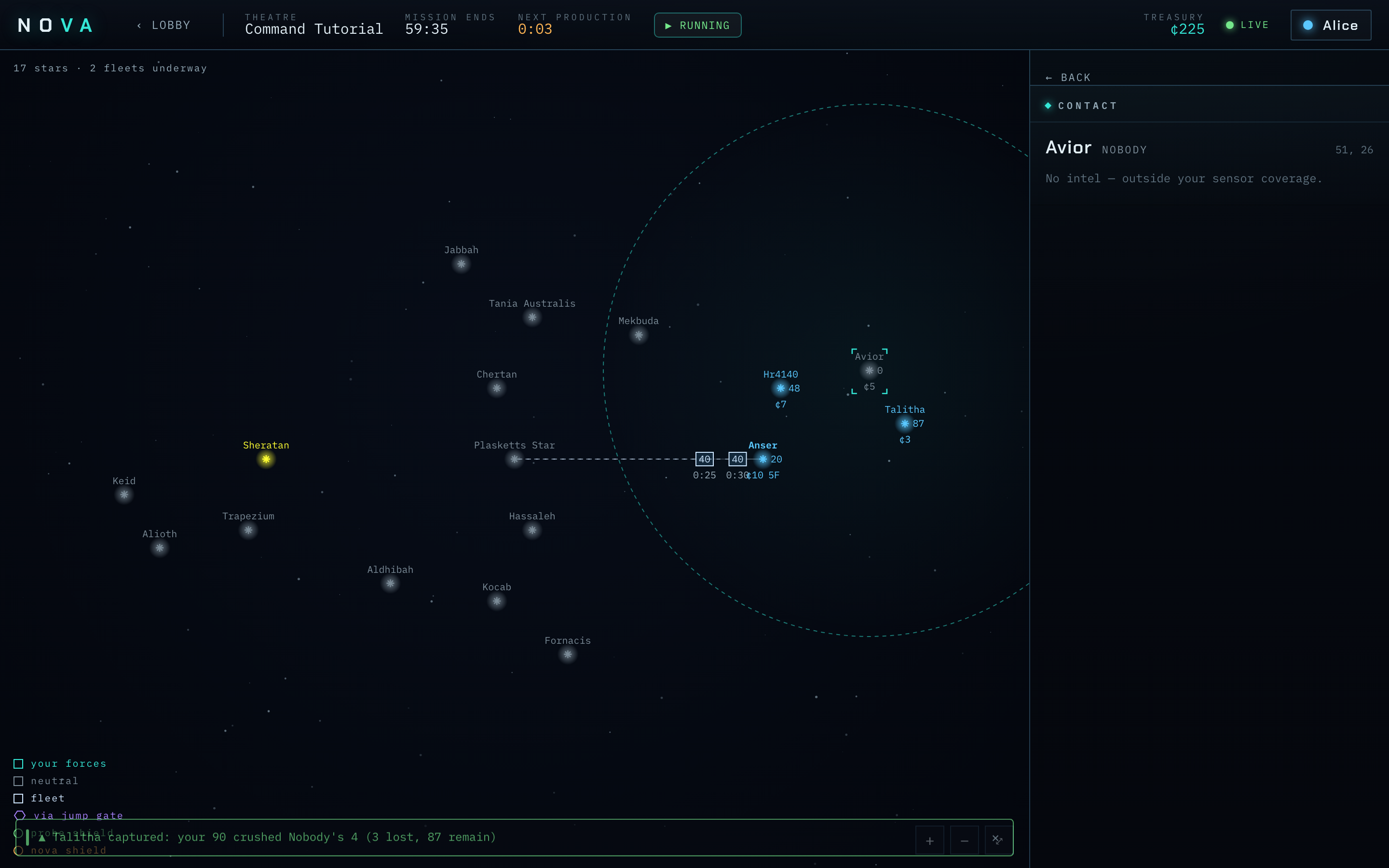This screenshot has height=868, width=1389.
Task: Click Hr4140's ship count 48
Action: coord(794,388)
